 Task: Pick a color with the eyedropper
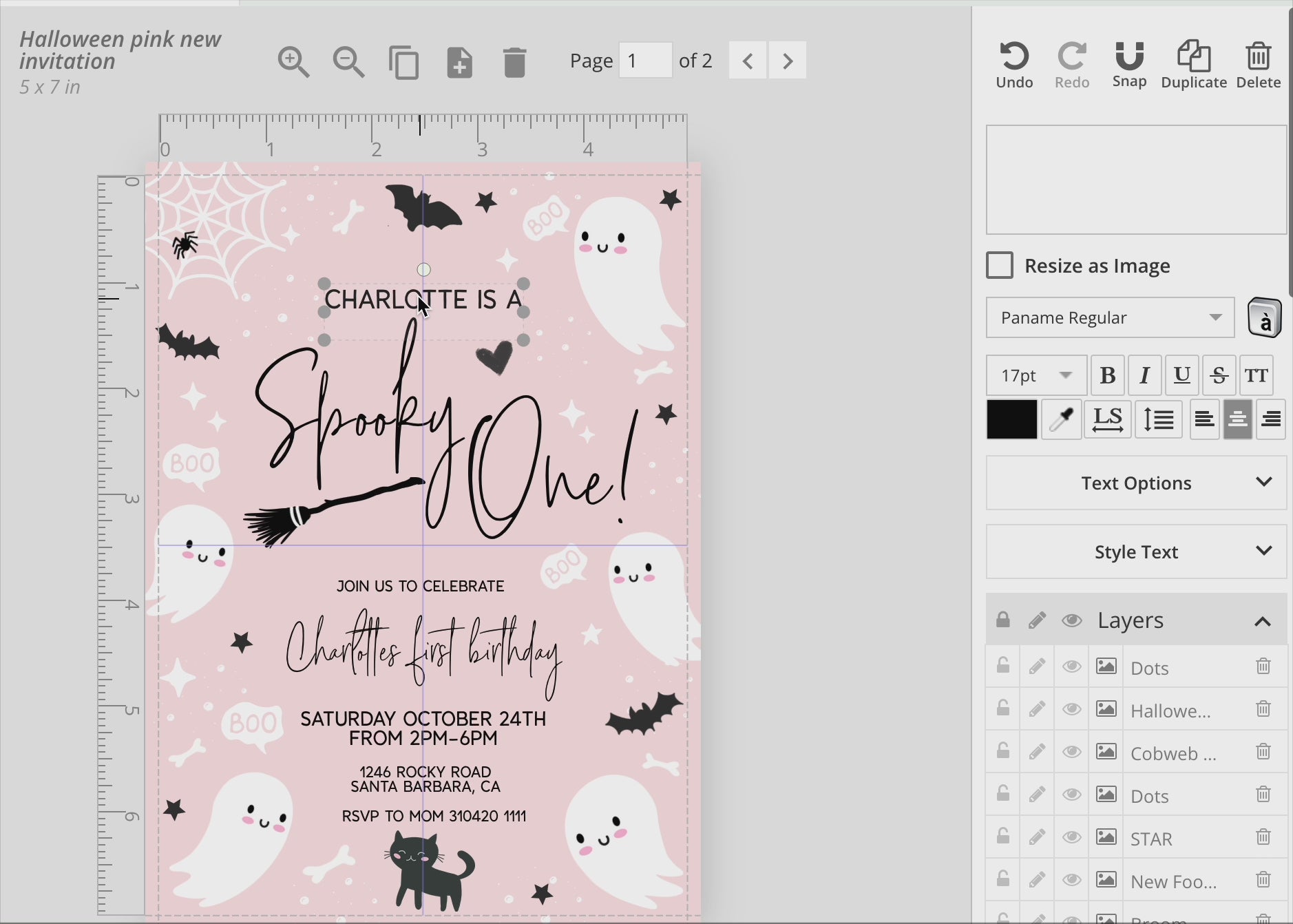coord(1061,419)
